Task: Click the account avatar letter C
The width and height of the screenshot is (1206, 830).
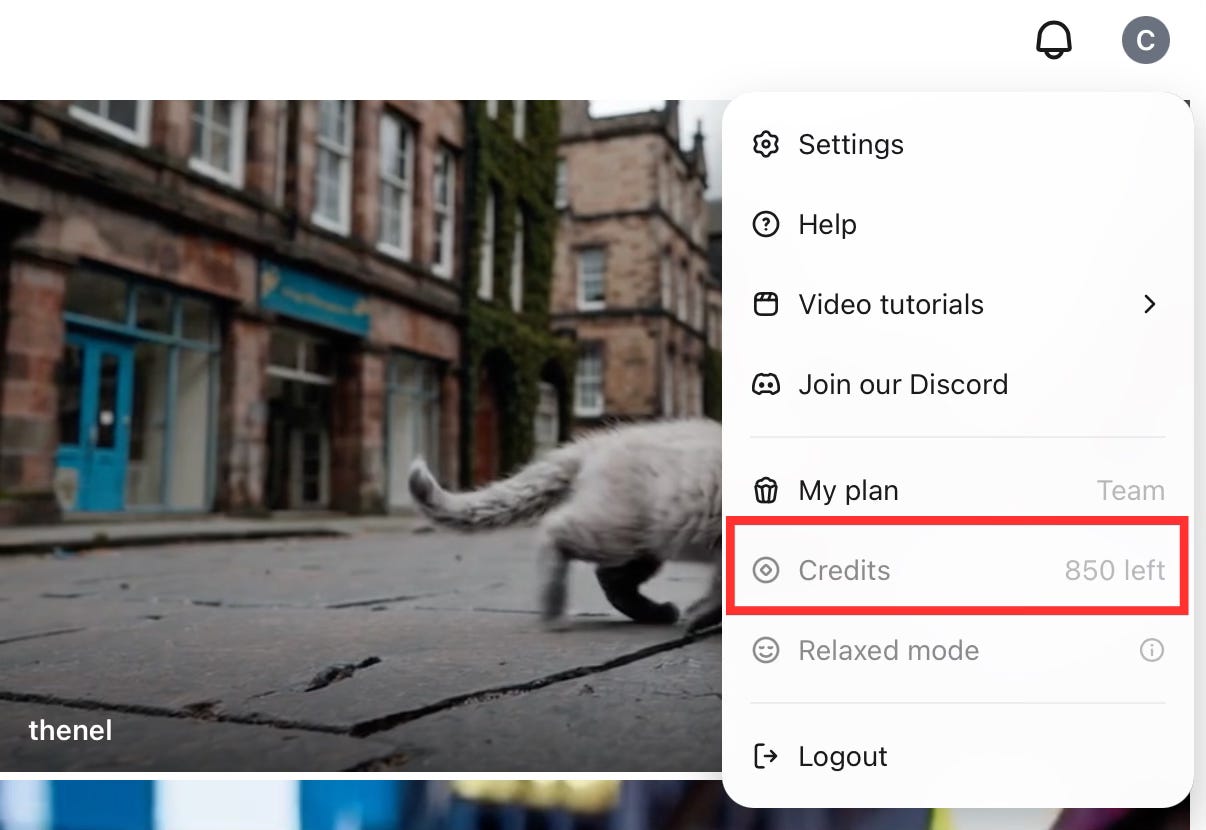Action: 1145,41
